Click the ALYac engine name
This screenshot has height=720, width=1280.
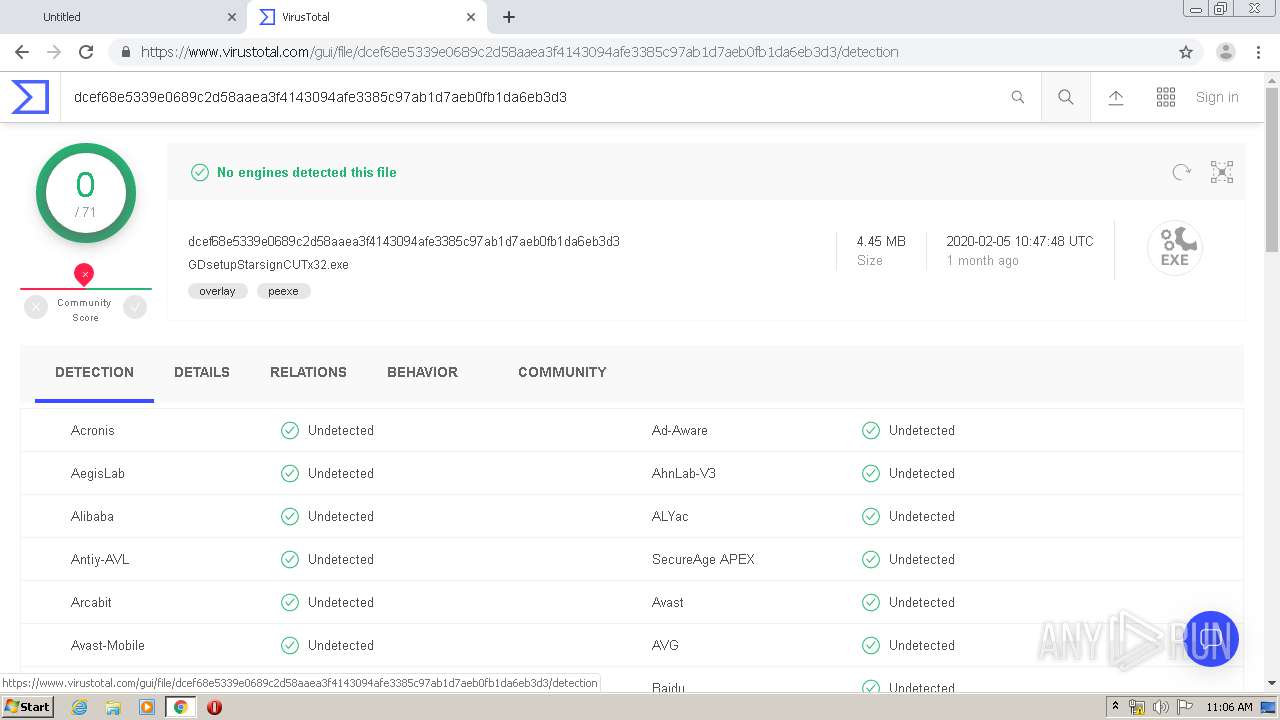tap(670, 516)
